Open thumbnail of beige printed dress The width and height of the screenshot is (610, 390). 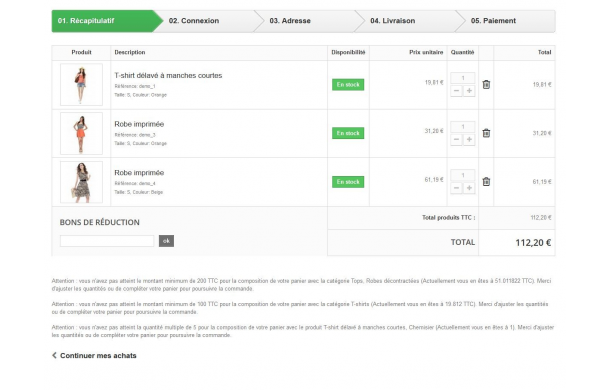point(81,182)
